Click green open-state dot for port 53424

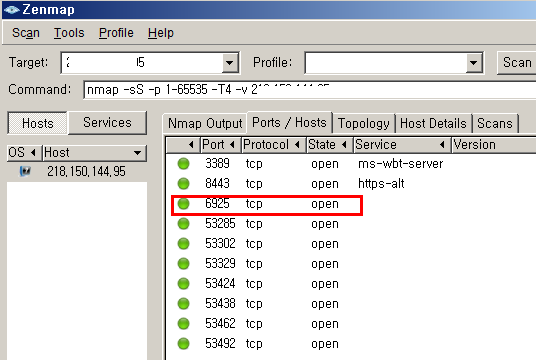184,284
